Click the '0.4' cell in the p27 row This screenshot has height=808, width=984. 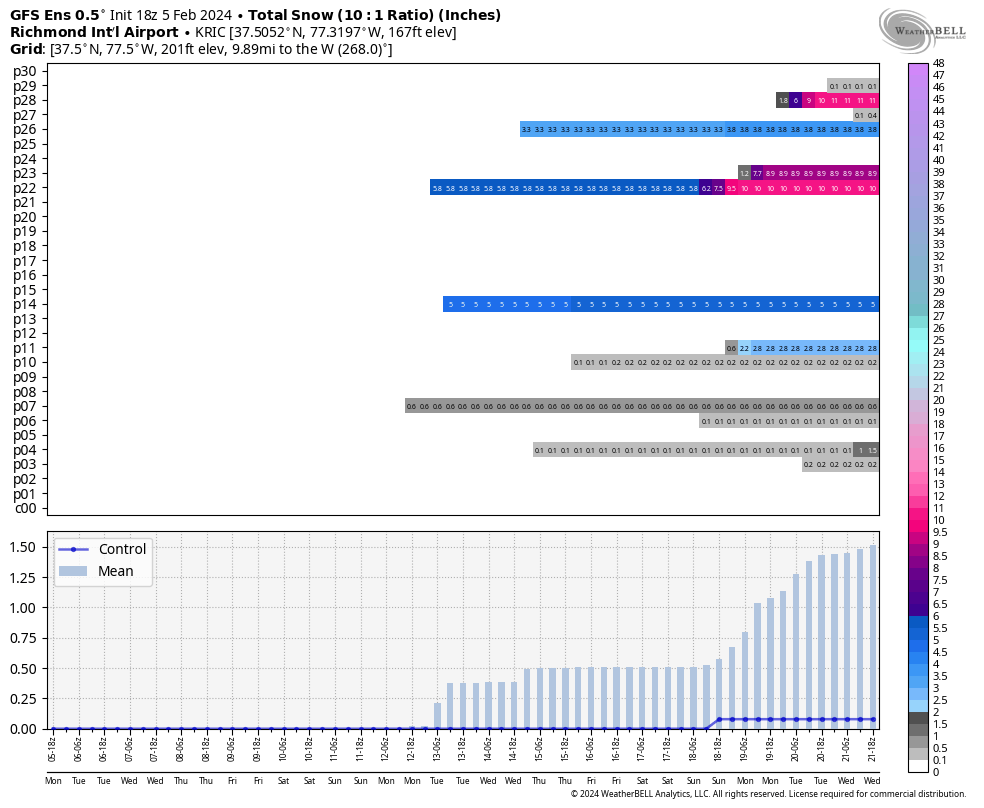(x=872, y=115)
